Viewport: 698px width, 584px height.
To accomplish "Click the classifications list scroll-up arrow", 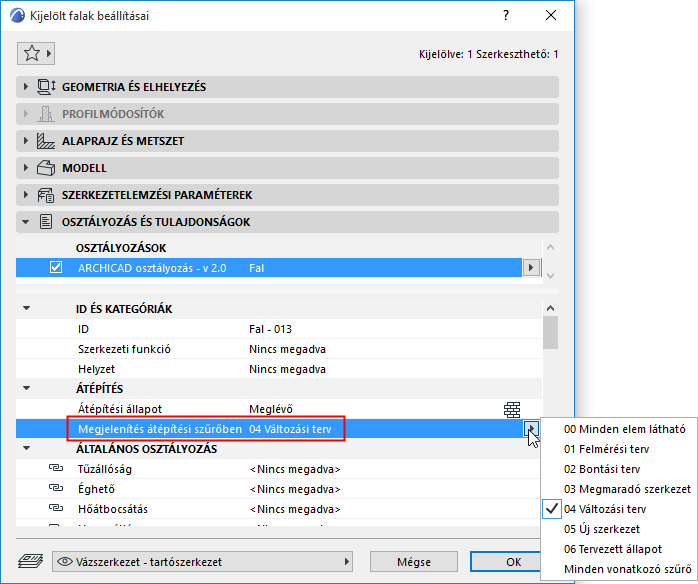I will tap(551, 247).
